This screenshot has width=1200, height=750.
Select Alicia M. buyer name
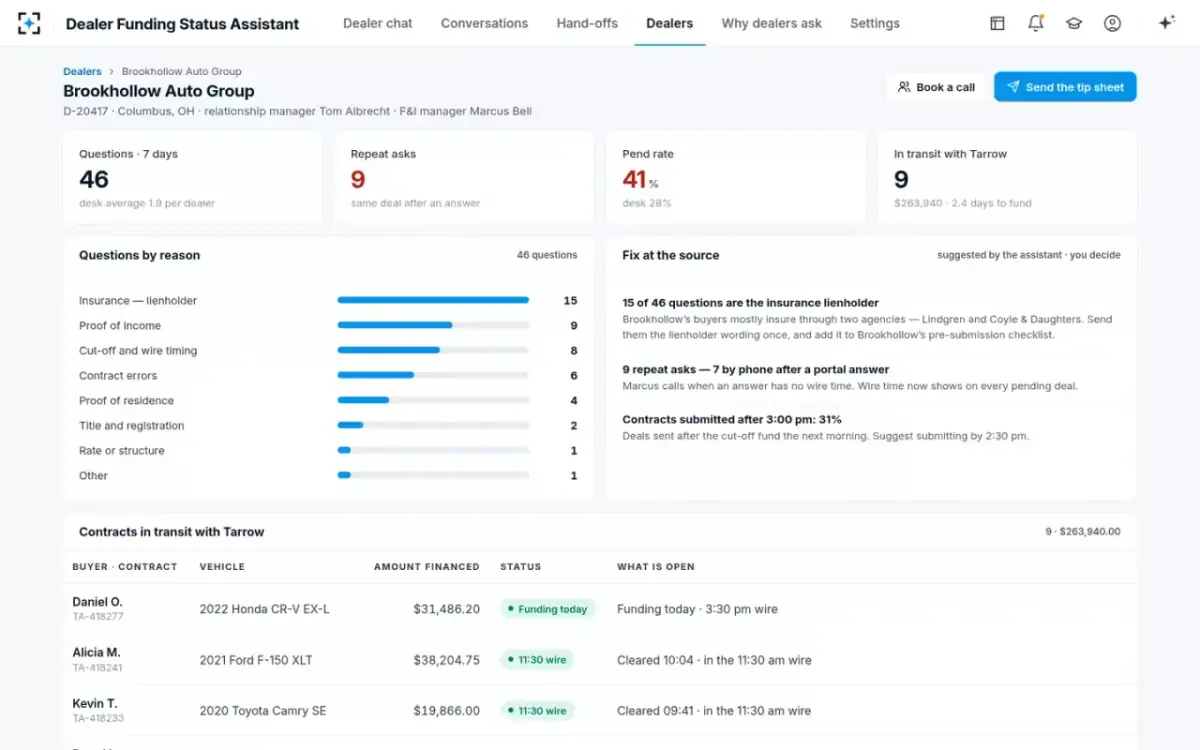click(x=96, y=653)
